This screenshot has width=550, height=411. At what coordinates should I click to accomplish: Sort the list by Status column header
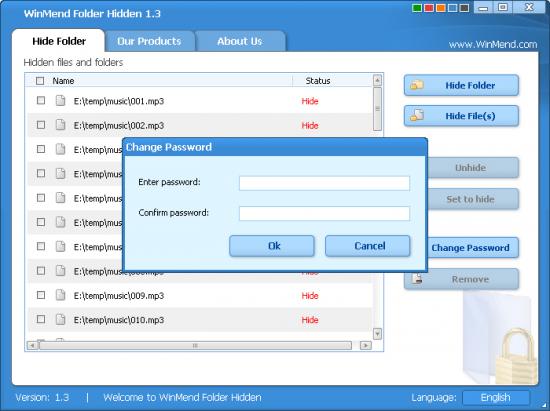pyautogui.click(x=318, y=81)
